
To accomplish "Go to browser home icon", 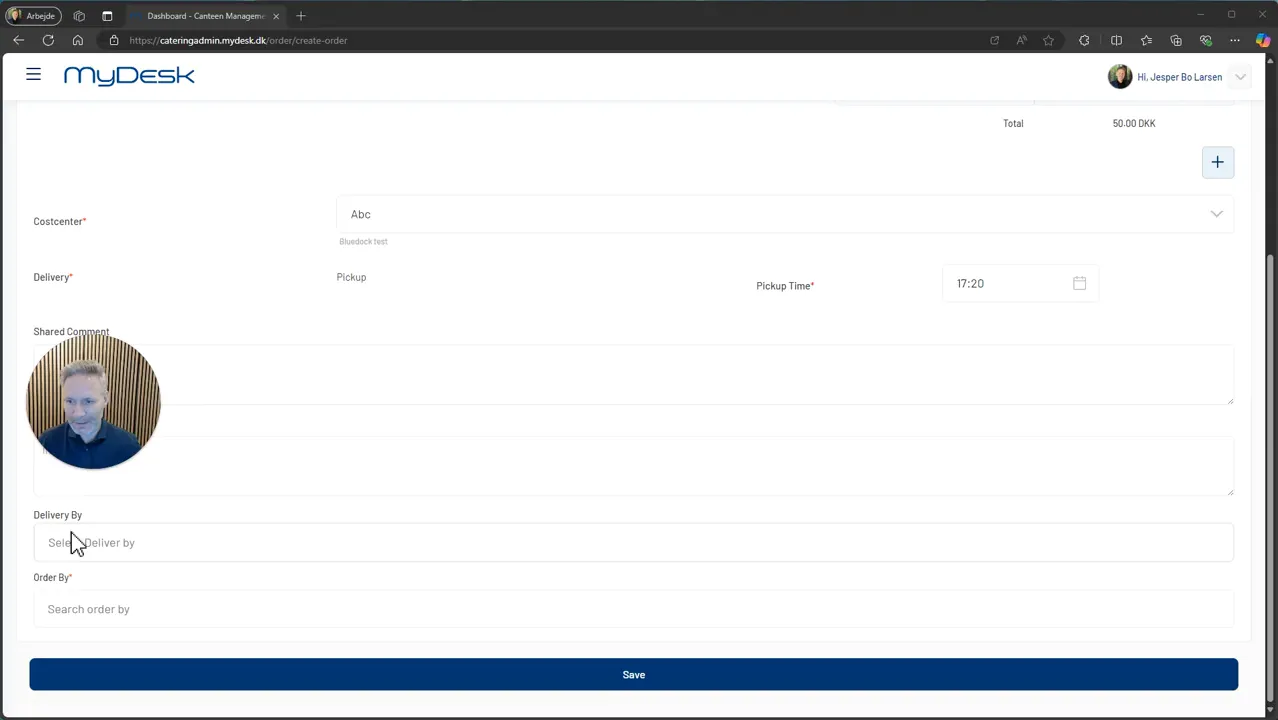I will point(78,40).
